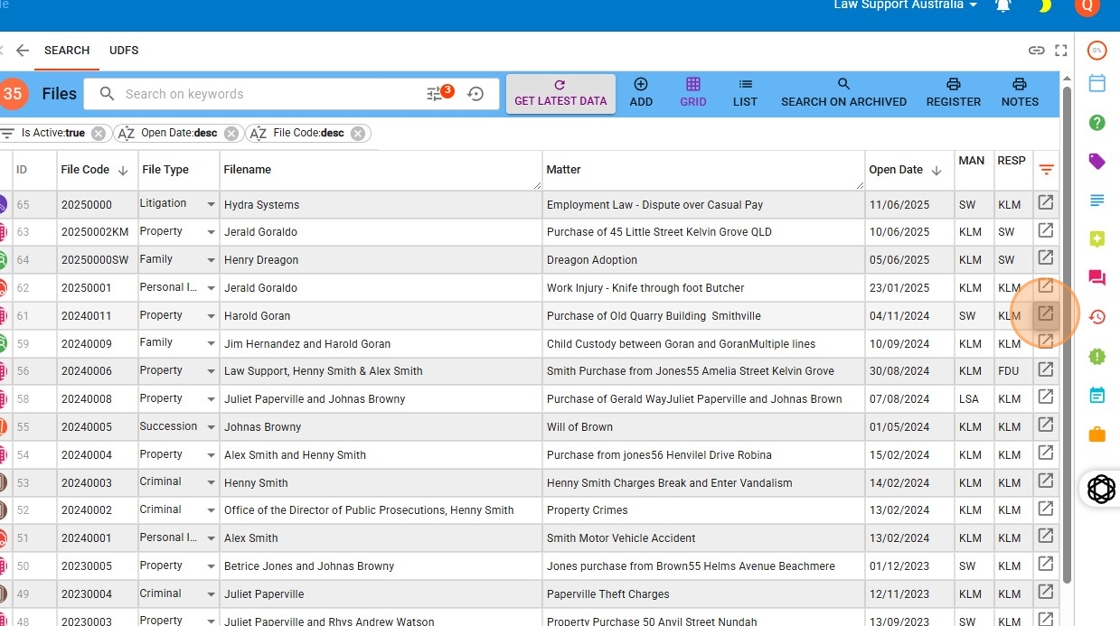The image size is (1120, 626).
Task: Click the notification bell icon
Action: 1003,6
